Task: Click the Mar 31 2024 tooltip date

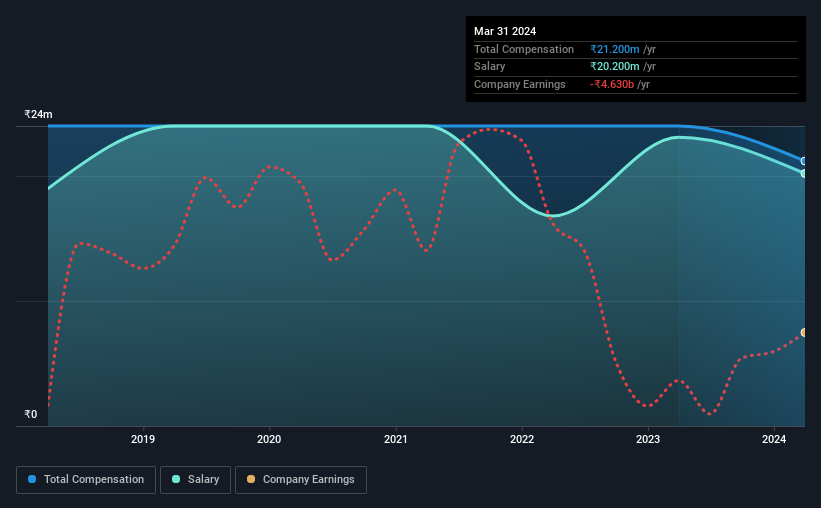Action: (505, 31)
